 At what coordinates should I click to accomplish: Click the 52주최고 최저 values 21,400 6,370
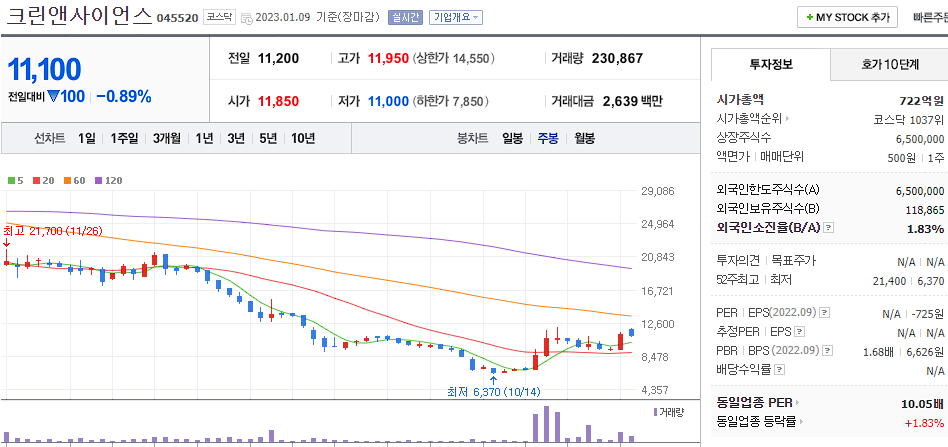[909, 280]
